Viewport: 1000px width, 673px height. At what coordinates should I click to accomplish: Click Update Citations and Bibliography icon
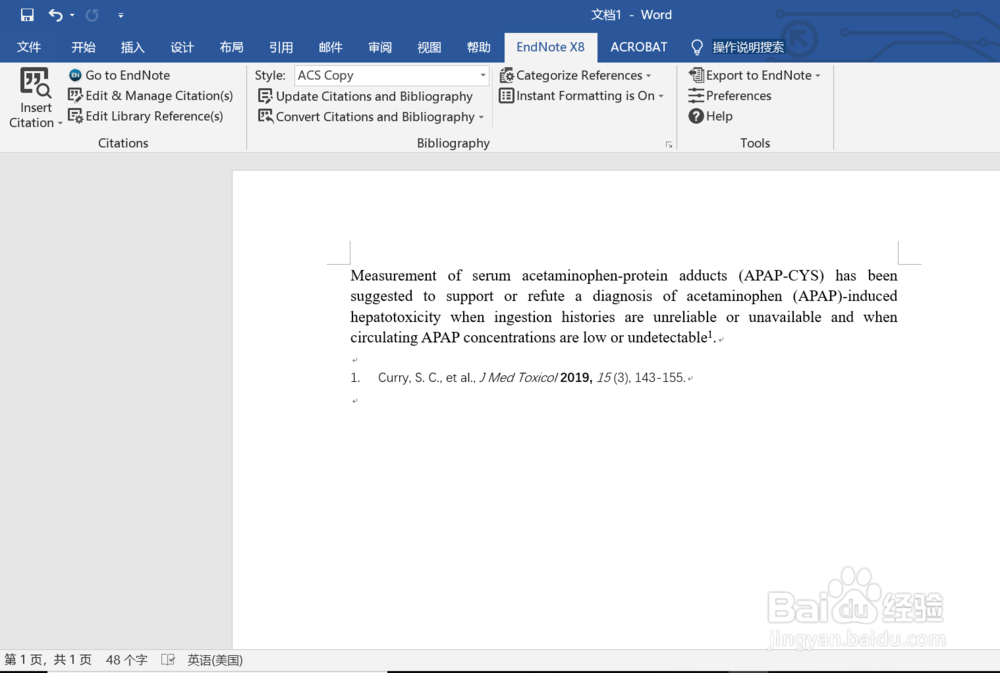(x=265, y=96)
